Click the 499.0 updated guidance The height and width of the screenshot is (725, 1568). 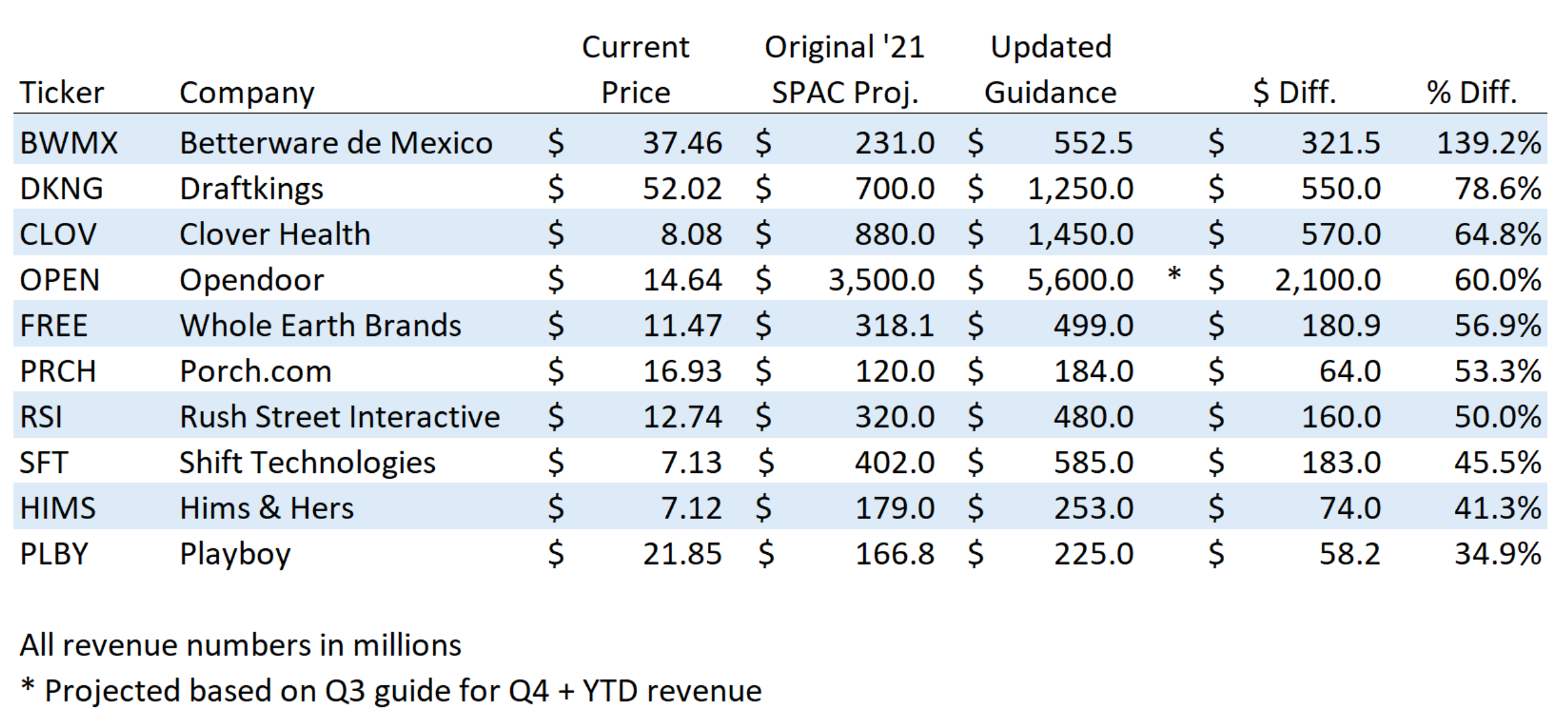point(1094,325)
